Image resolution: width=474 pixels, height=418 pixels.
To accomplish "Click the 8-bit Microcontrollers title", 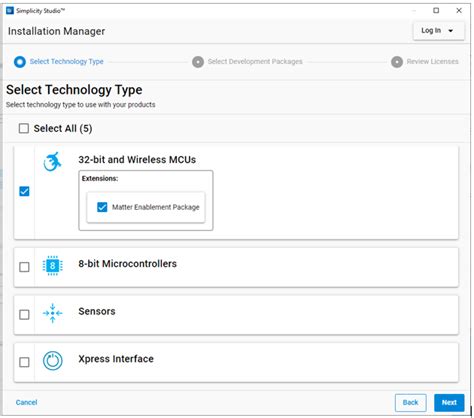I will [x=127, y=264].
